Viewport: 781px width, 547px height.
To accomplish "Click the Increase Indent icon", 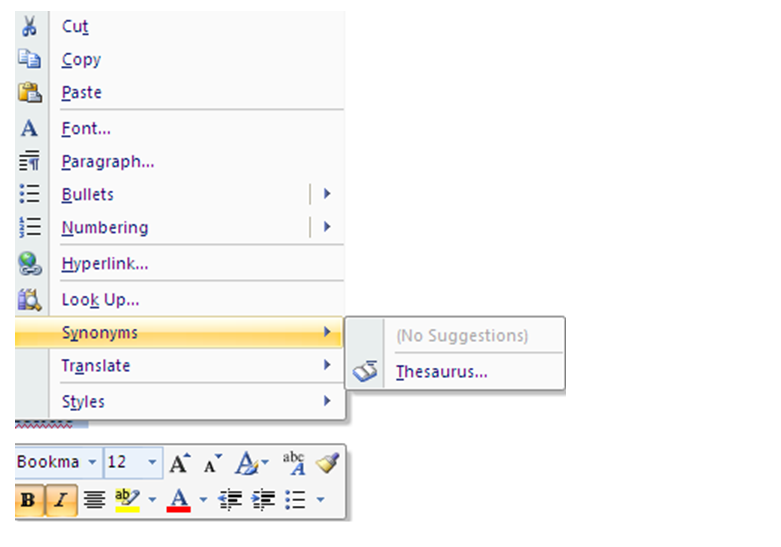I will click(x=263, y=499).
